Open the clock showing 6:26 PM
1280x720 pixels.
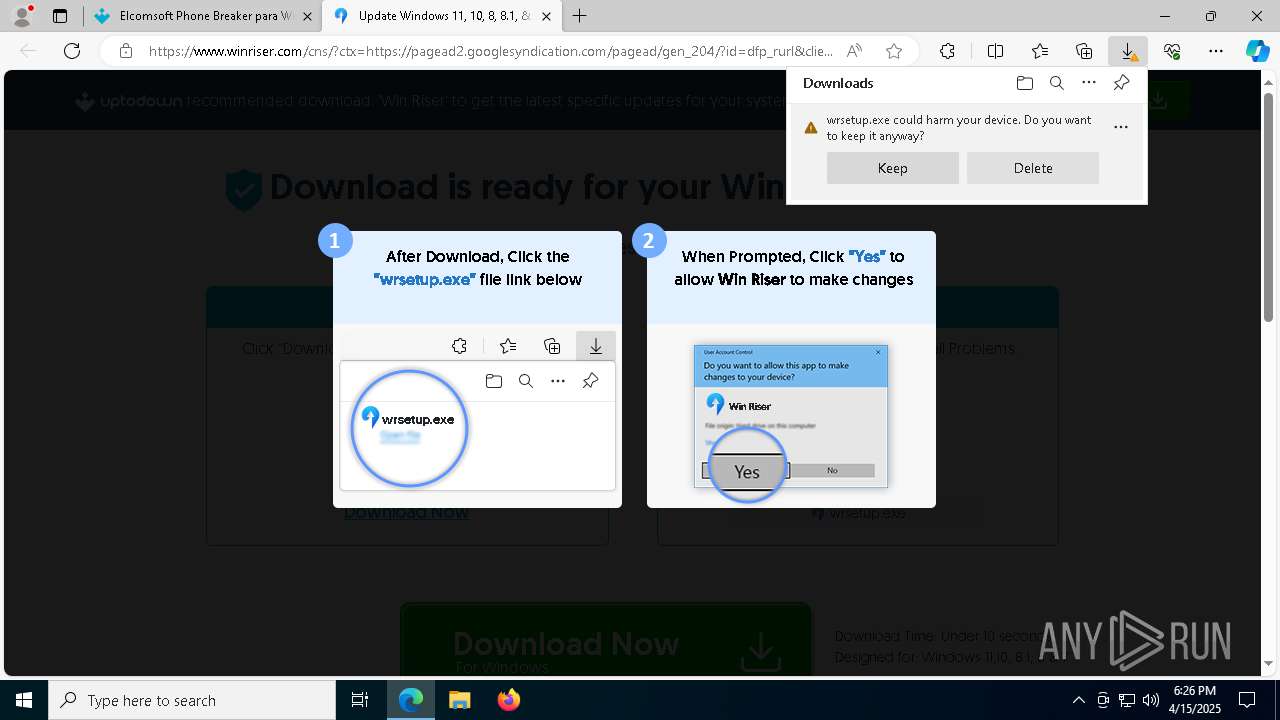click(1195, 700)
